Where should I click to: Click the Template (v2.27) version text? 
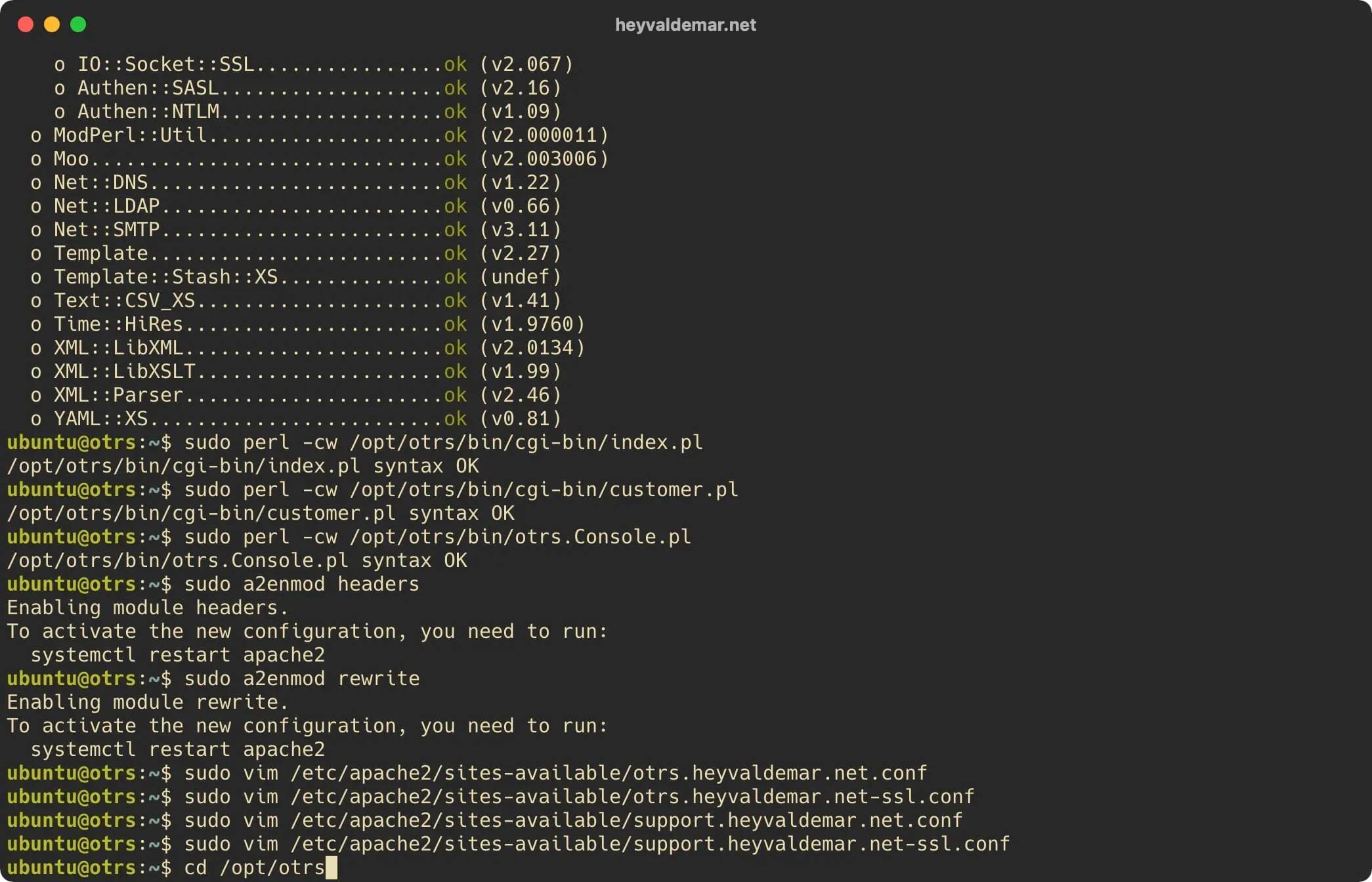point(521,253)
